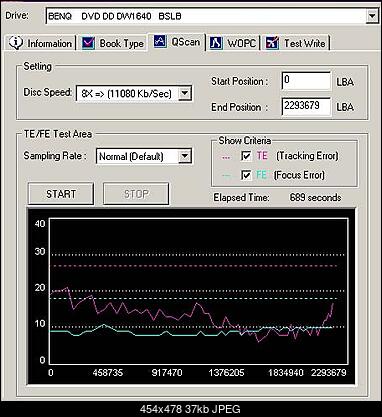
Task: Click the START button
Action: click(x=61, y=194)
